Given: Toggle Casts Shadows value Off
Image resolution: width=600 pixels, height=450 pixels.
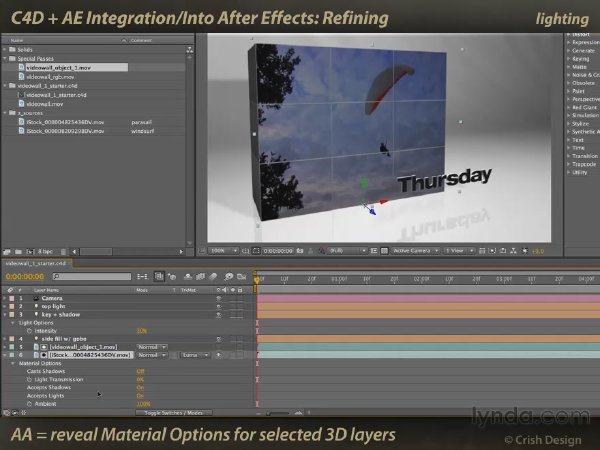Looking at the screenshot, I should click(140, 371).
